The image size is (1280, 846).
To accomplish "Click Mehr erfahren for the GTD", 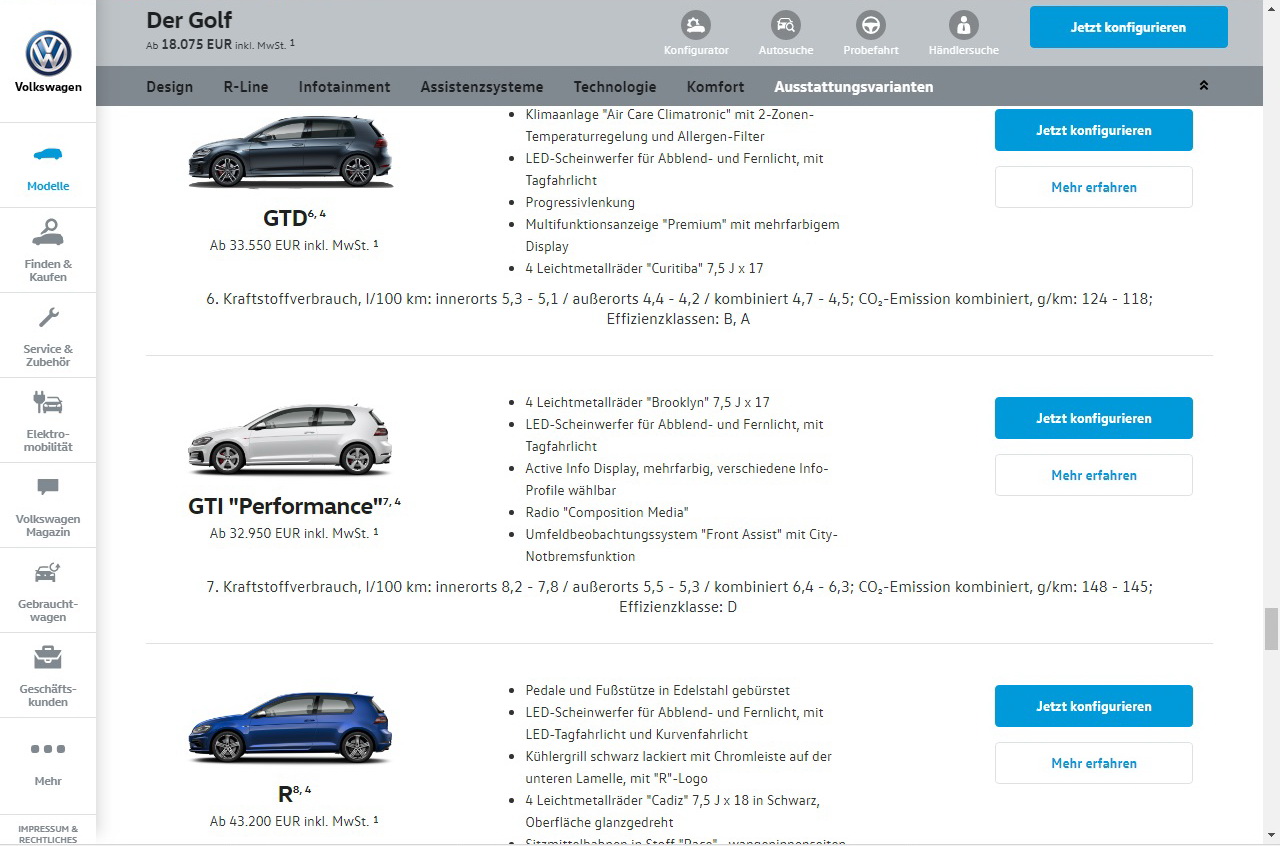I will [1094, 187].
